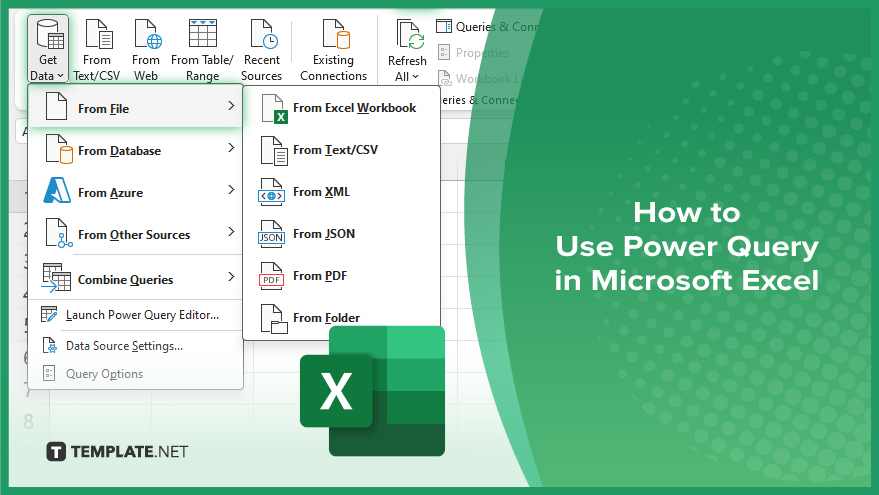Screen dimensions: 879x495
Task: Choose From Text/CSV in the submenu
Action: click(x=341, y=150)
